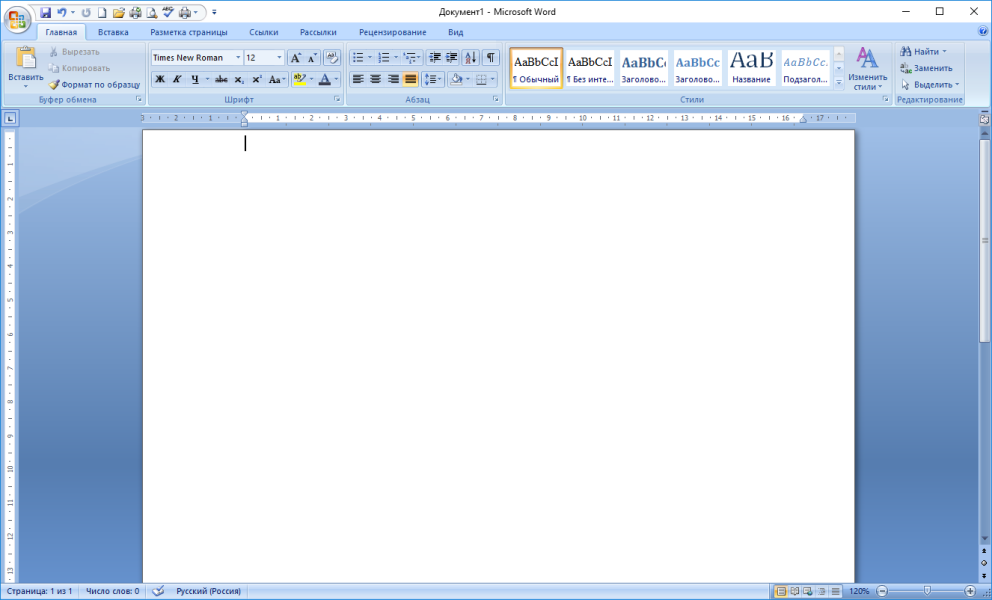
Task: Expand the styles gallery More arrow
Action: click(x=839, y=82)
